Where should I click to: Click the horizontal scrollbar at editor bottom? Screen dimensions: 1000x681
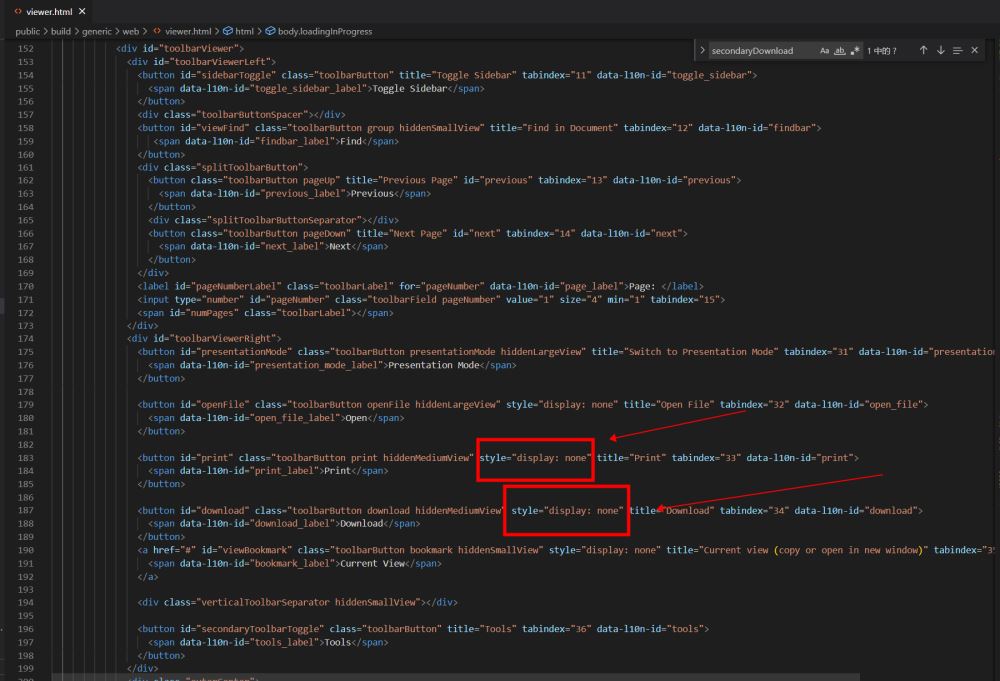(x=455, y=677)
